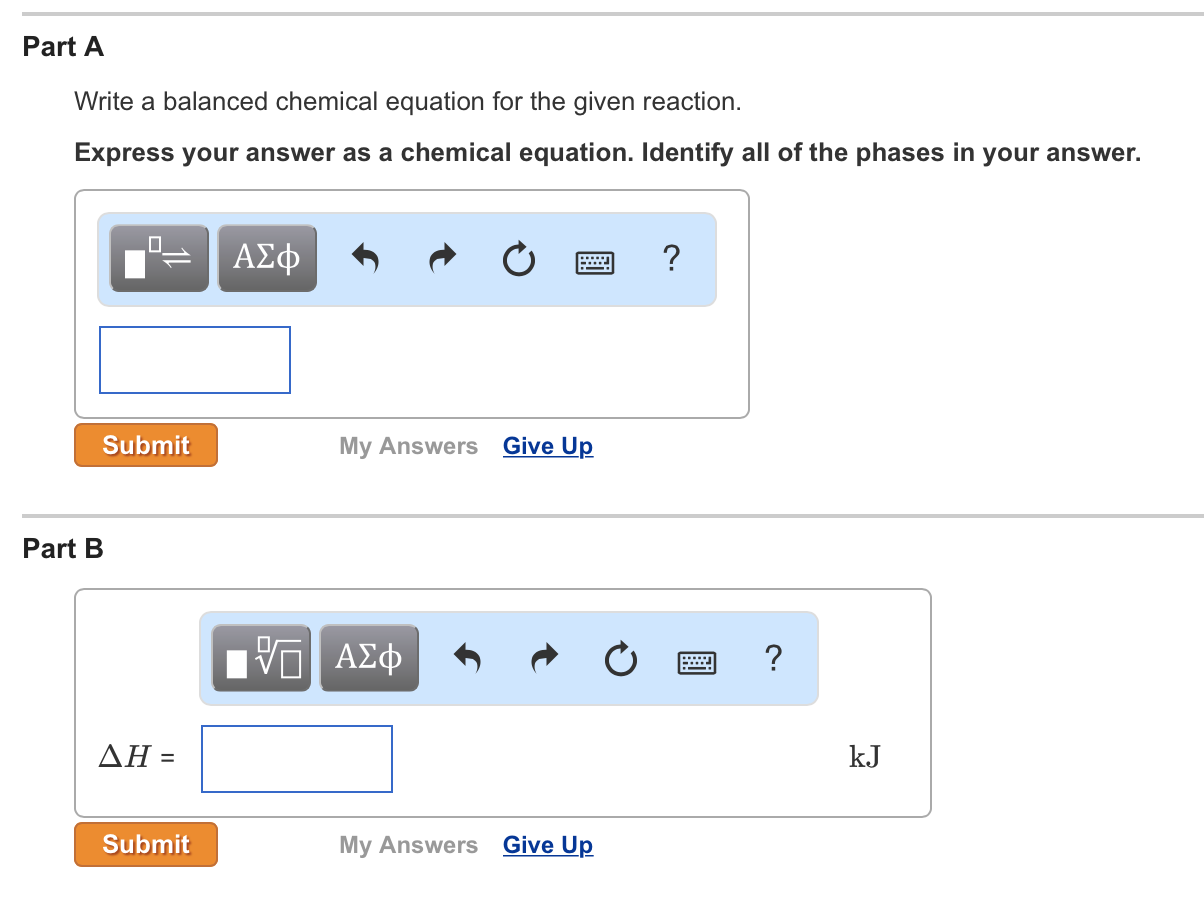The width and height of the screenshot is (1204, 920).
Task: Click redo arrow in Part A toolbar
Action: (x=440, y=260)
